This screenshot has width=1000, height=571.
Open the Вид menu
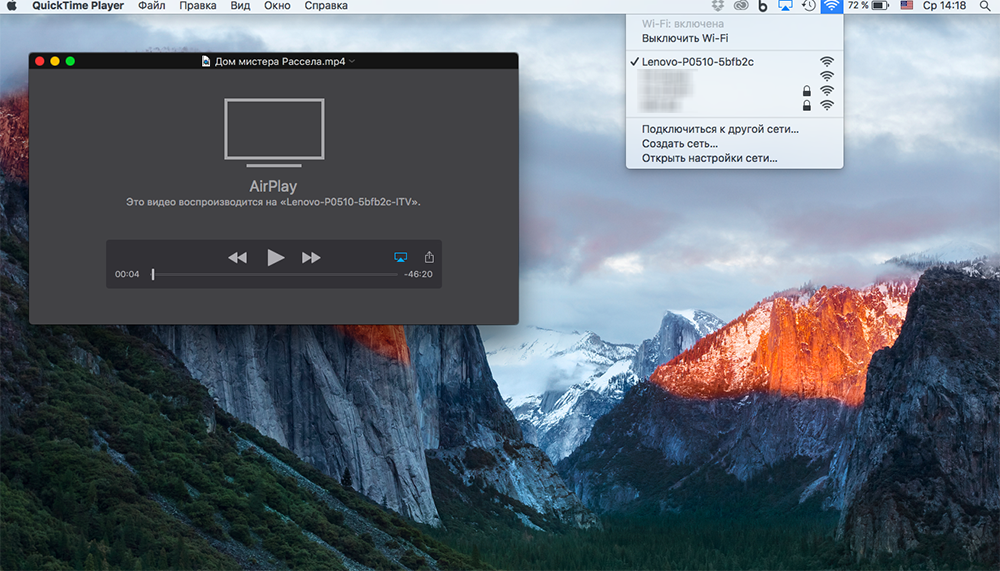[240, 6]
